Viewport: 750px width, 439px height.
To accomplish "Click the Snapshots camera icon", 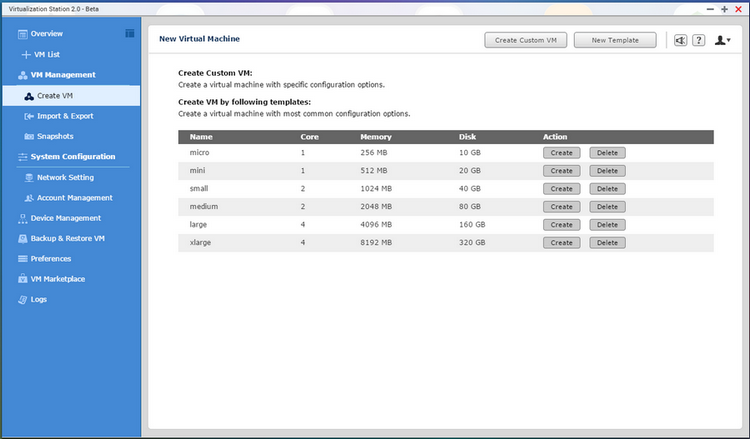I will 28,136.
